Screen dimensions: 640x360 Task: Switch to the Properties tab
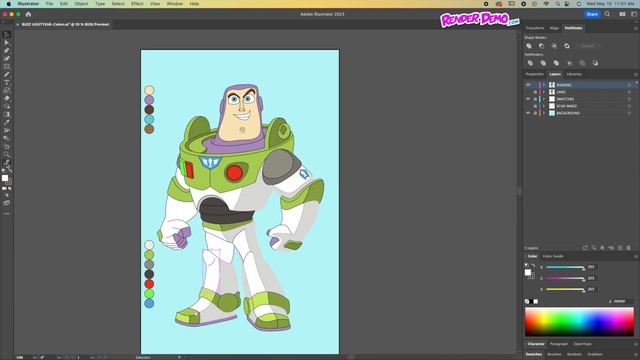click(534, 74)
